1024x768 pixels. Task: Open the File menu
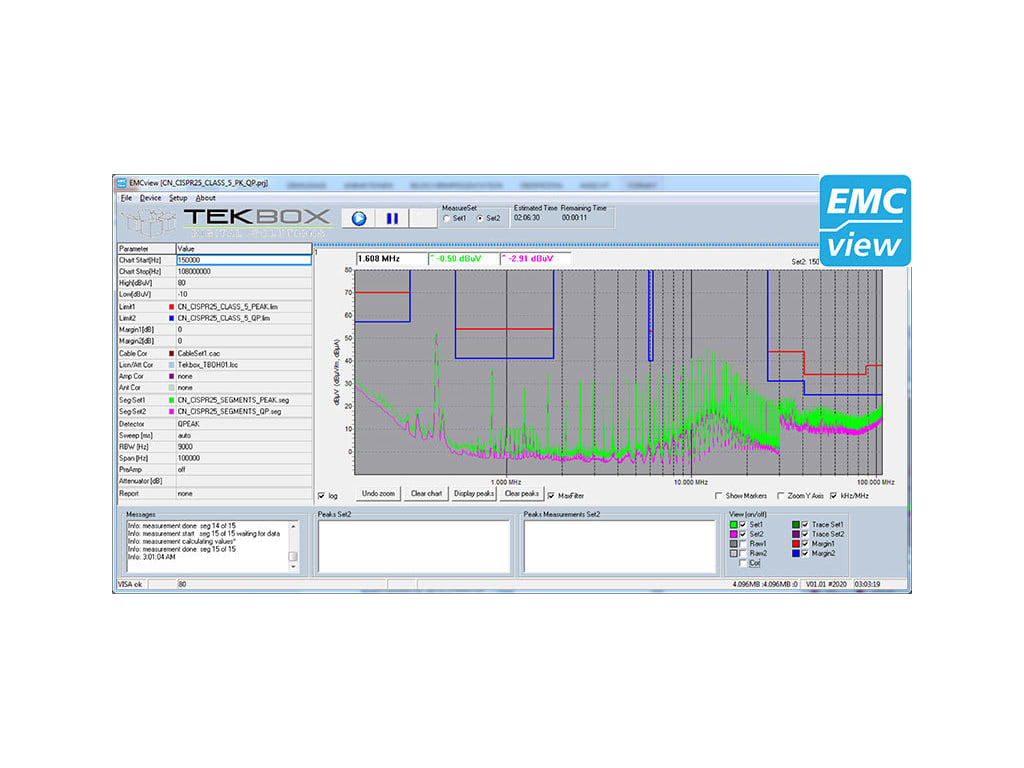pyautogui.click(x=127, y=197)
